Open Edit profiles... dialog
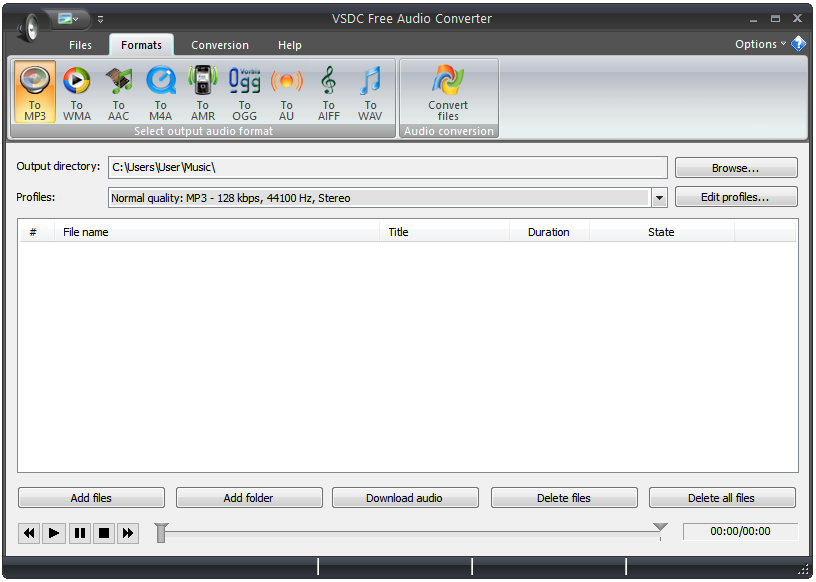Screen dimensions: 816x582 coord(736,197)
